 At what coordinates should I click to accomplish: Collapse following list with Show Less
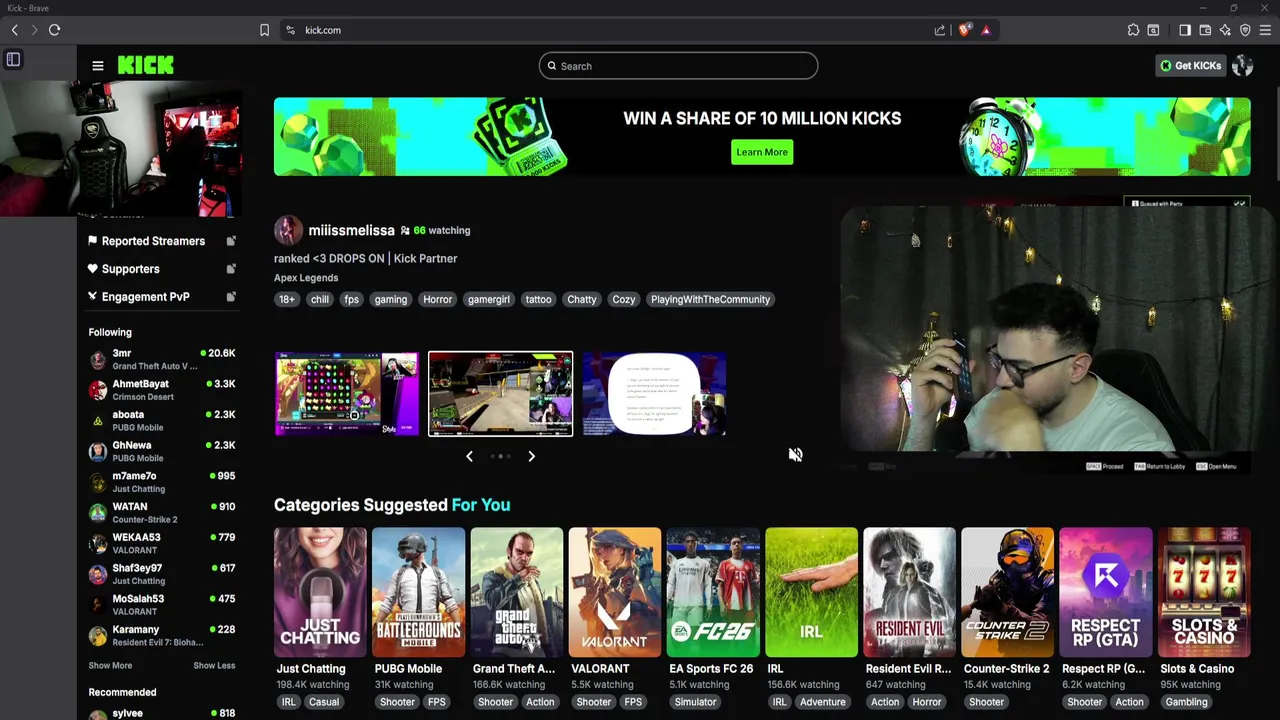point(214,666)
